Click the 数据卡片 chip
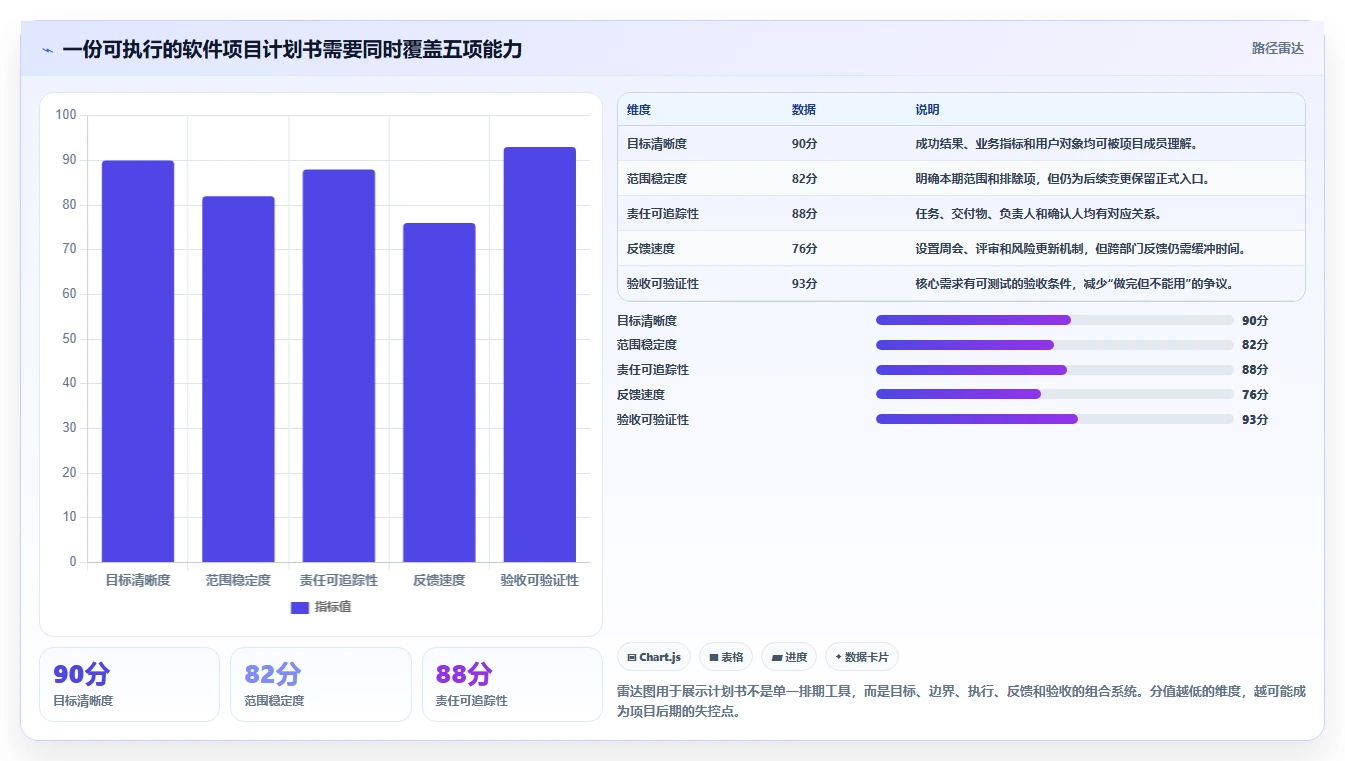 click(862, 657)
